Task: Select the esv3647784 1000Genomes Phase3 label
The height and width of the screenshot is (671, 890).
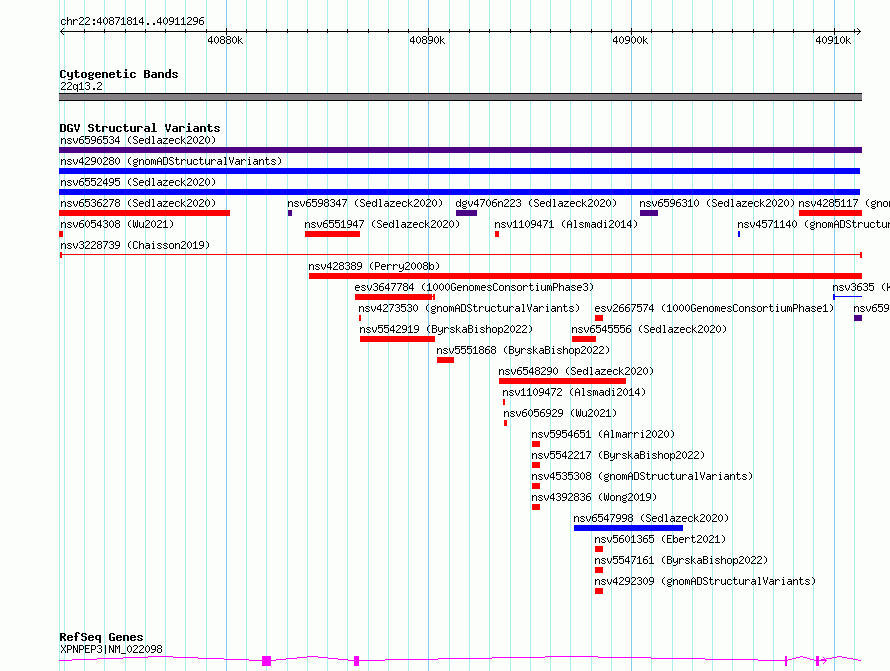Action: pyautogui.click(x=474, y=287)
